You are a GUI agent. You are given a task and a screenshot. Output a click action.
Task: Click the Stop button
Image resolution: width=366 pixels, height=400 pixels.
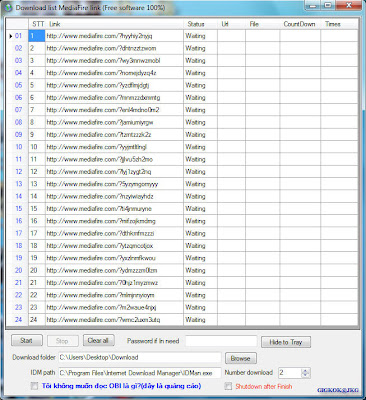62,341
